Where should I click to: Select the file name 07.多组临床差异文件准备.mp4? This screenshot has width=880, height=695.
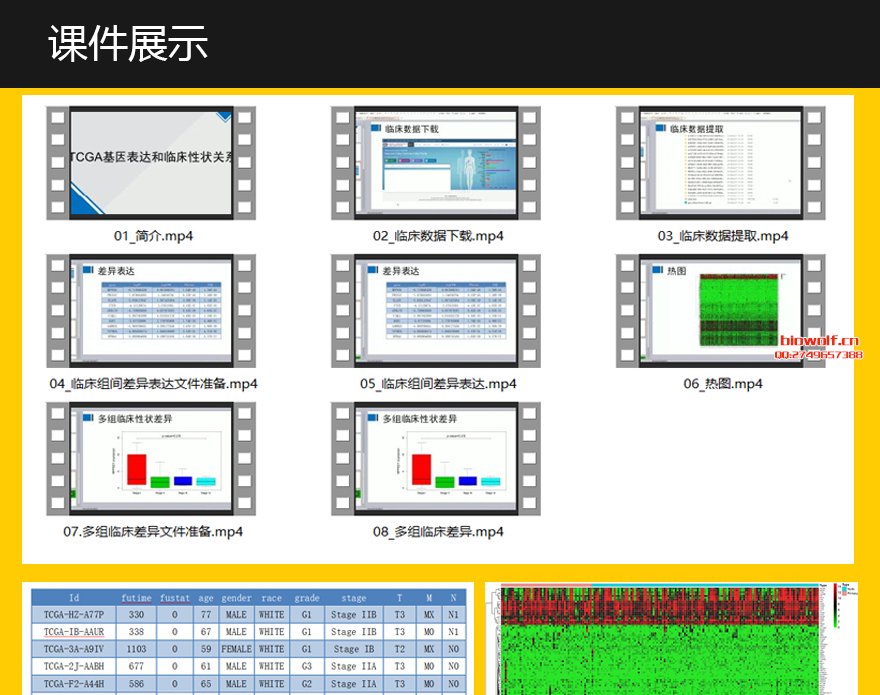tap(153, 532)
